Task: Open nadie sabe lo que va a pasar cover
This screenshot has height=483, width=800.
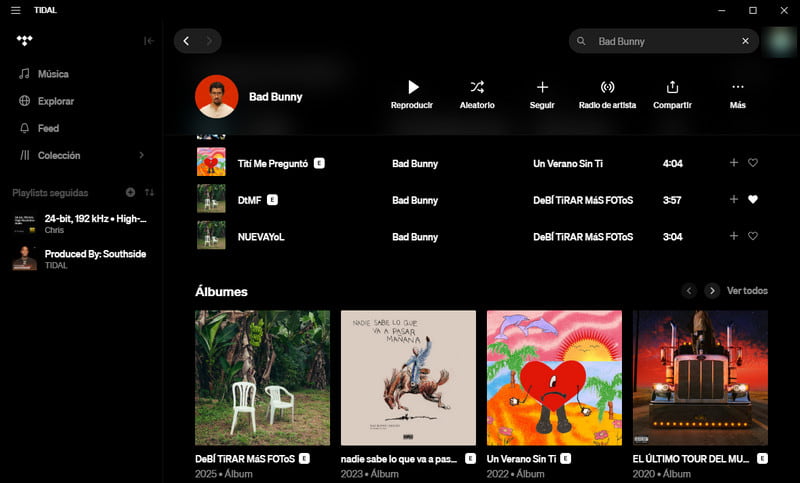Action: pyautogui.click(x=408, y=378)
